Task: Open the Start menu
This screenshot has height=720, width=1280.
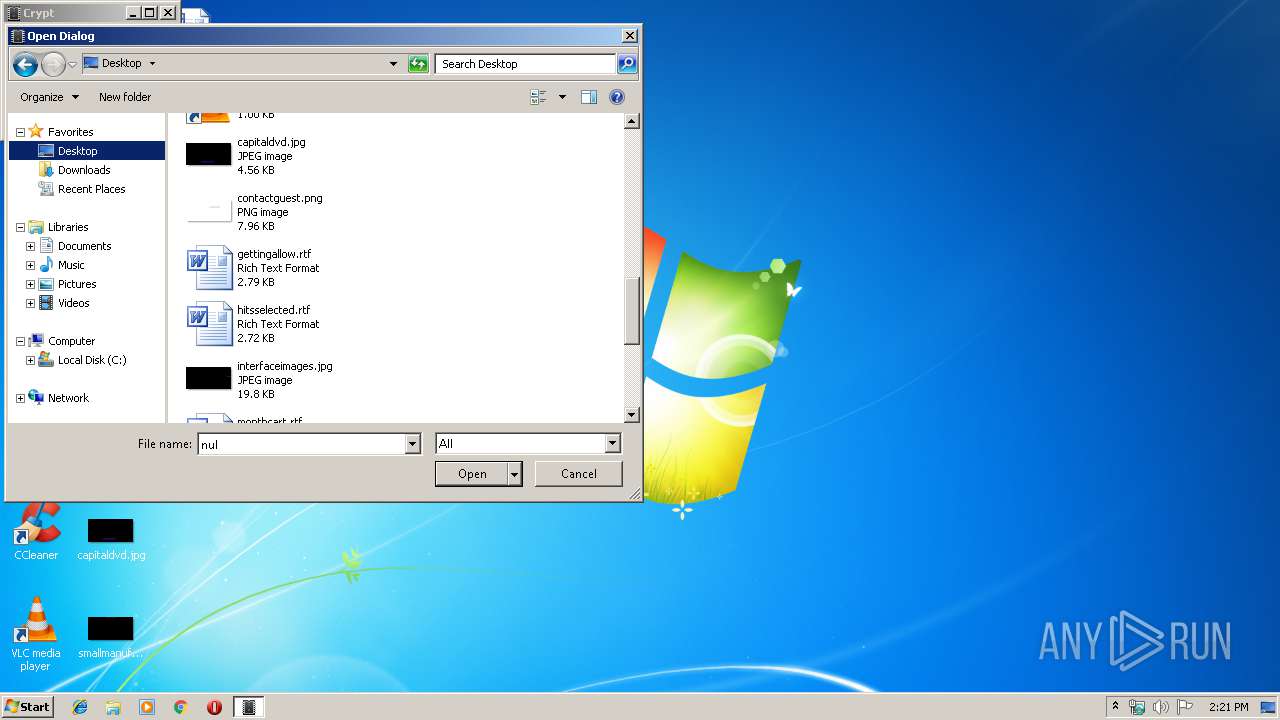Action: pyautogui.click(x=28, y=707)
